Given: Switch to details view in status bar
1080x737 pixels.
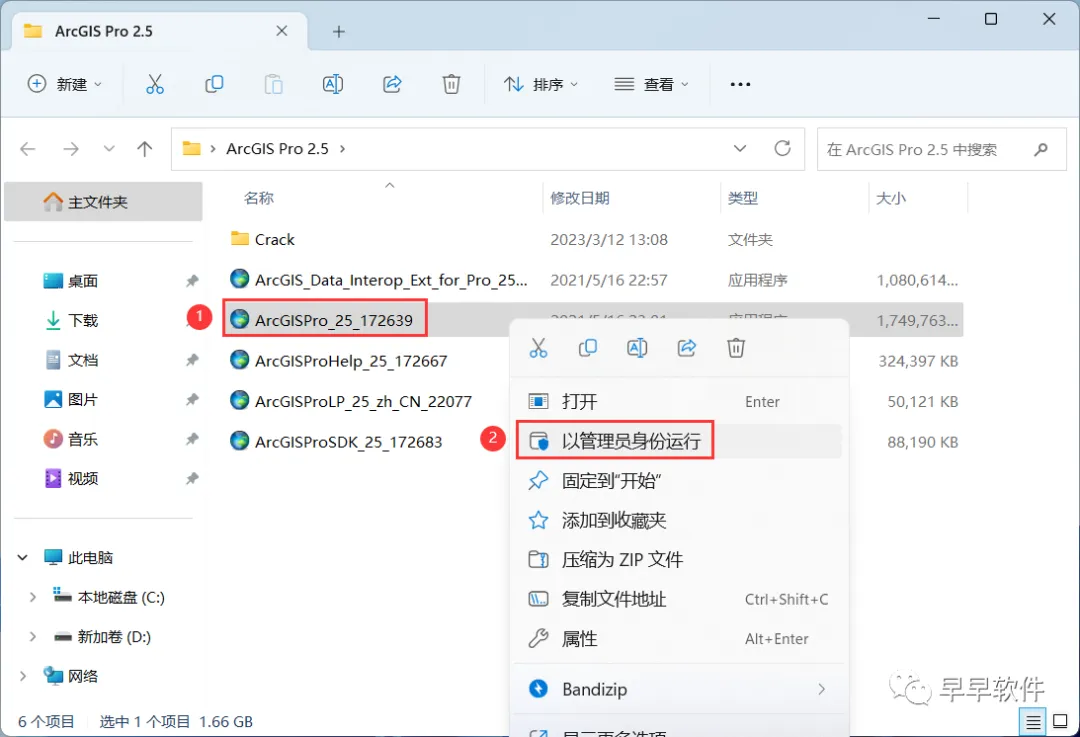Looking at the screenshot, I should point(1032,722).
